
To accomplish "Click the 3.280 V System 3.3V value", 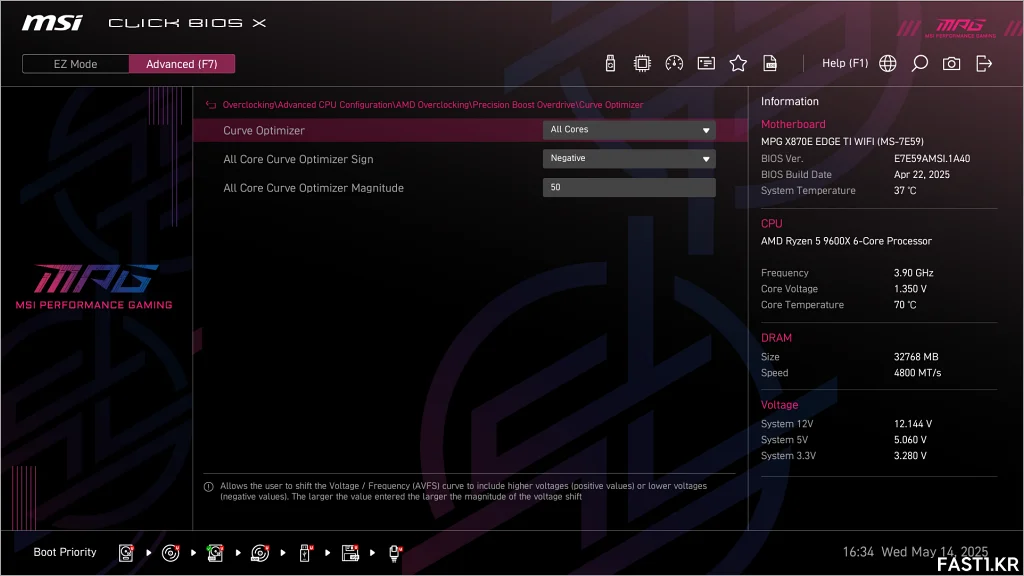I will (x=910, y=456).
